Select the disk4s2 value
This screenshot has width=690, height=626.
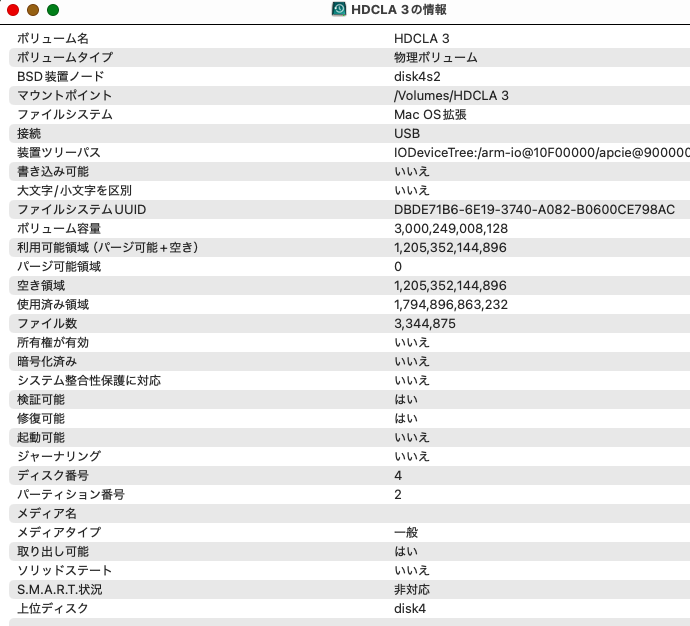pyautogui.click(x=417, y=77)
